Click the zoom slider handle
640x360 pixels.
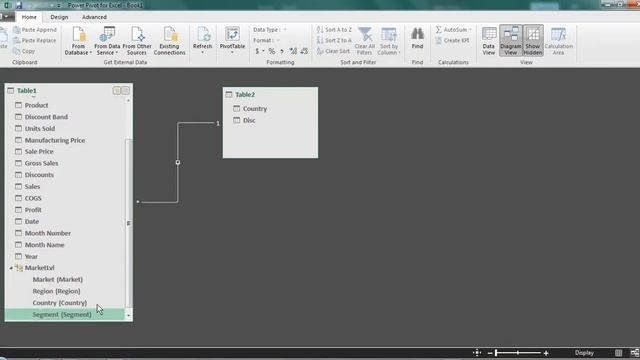(x=496, y=353)
